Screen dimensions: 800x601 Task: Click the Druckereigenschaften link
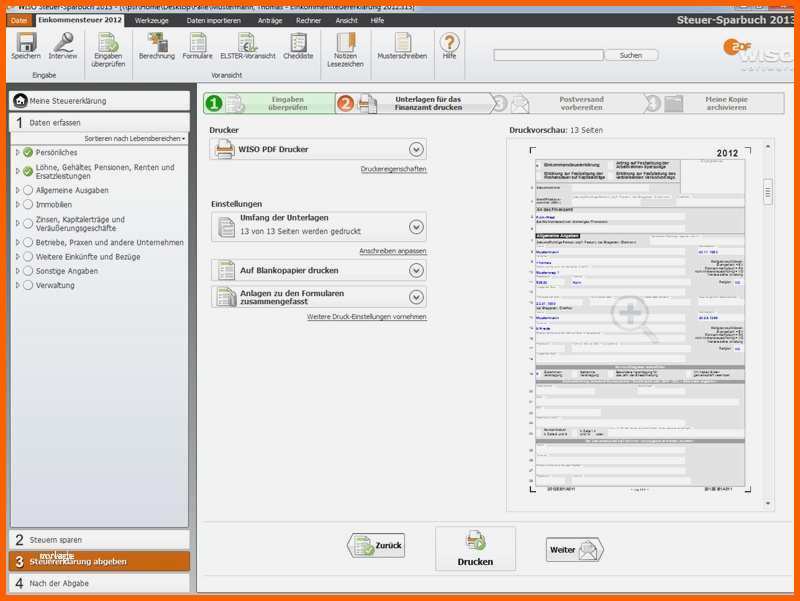(393, 169)
